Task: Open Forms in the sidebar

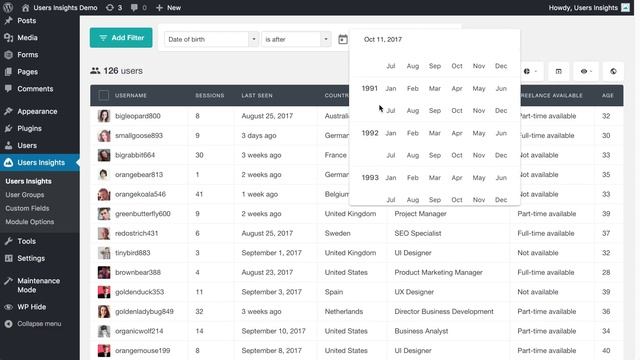Action: click(x=28, y=55)
